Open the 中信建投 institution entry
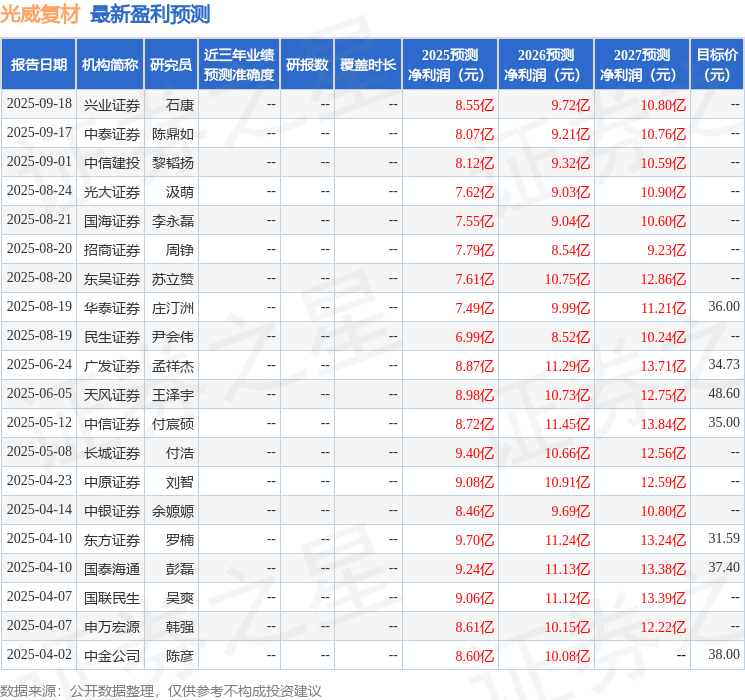The width and height of the screenshot is (745, 700). (x=111, y=162)
